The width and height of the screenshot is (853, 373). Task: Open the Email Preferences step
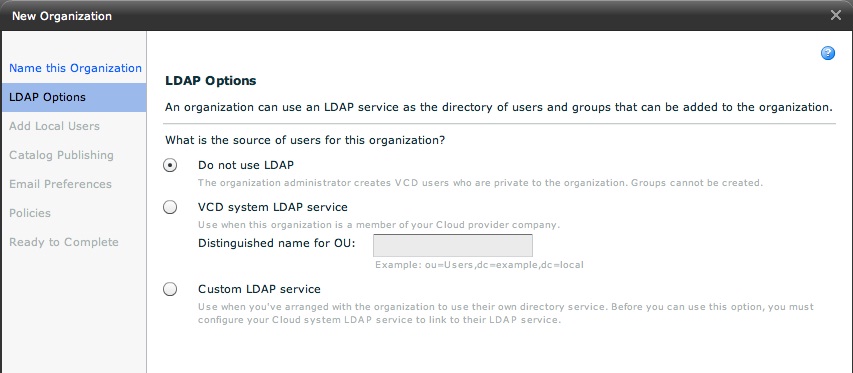[60, 184]
